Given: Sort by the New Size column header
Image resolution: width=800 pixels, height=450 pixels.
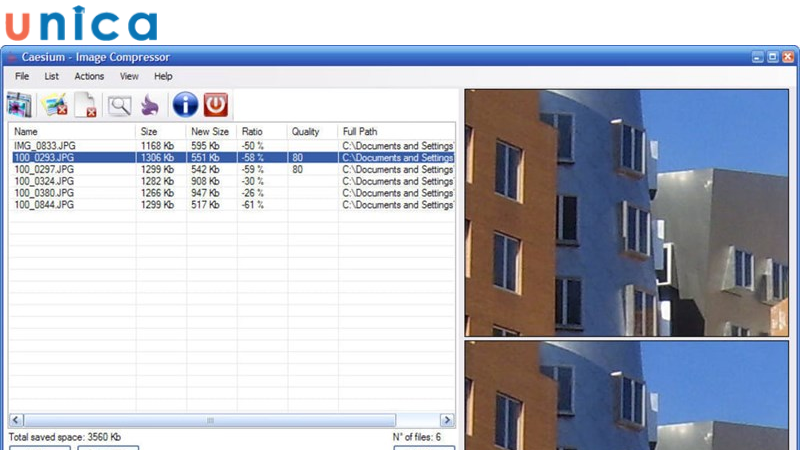Looking at the screenshot, I should click(211, 132).
